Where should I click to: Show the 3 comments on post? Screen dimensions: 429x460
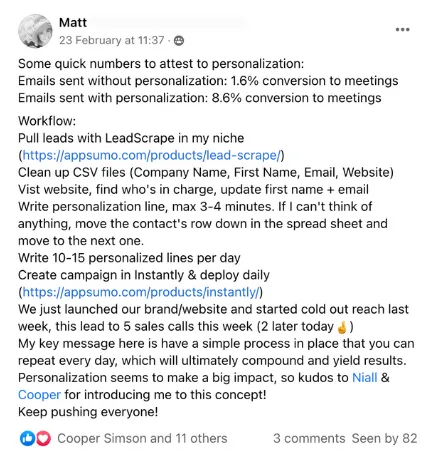click(x=309, y=438)
